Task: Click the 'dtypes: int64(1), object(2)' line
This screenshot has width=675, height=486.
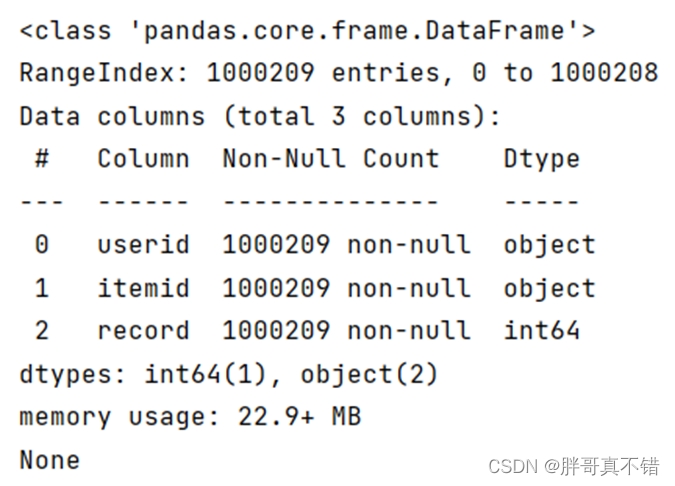Action: 229,374
